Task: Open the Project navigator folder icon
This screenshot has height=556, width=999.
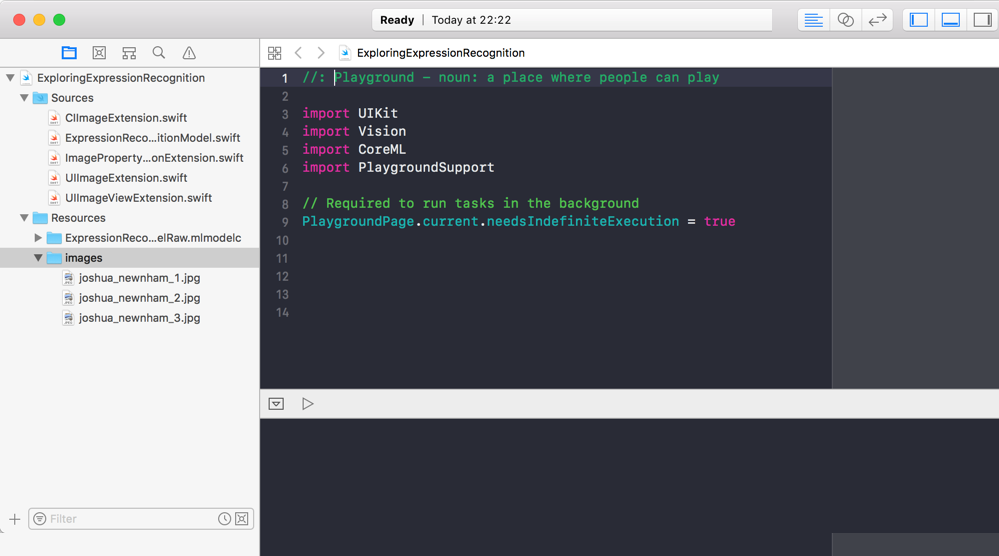Action: pyautogui.click(x=69, y=53)
